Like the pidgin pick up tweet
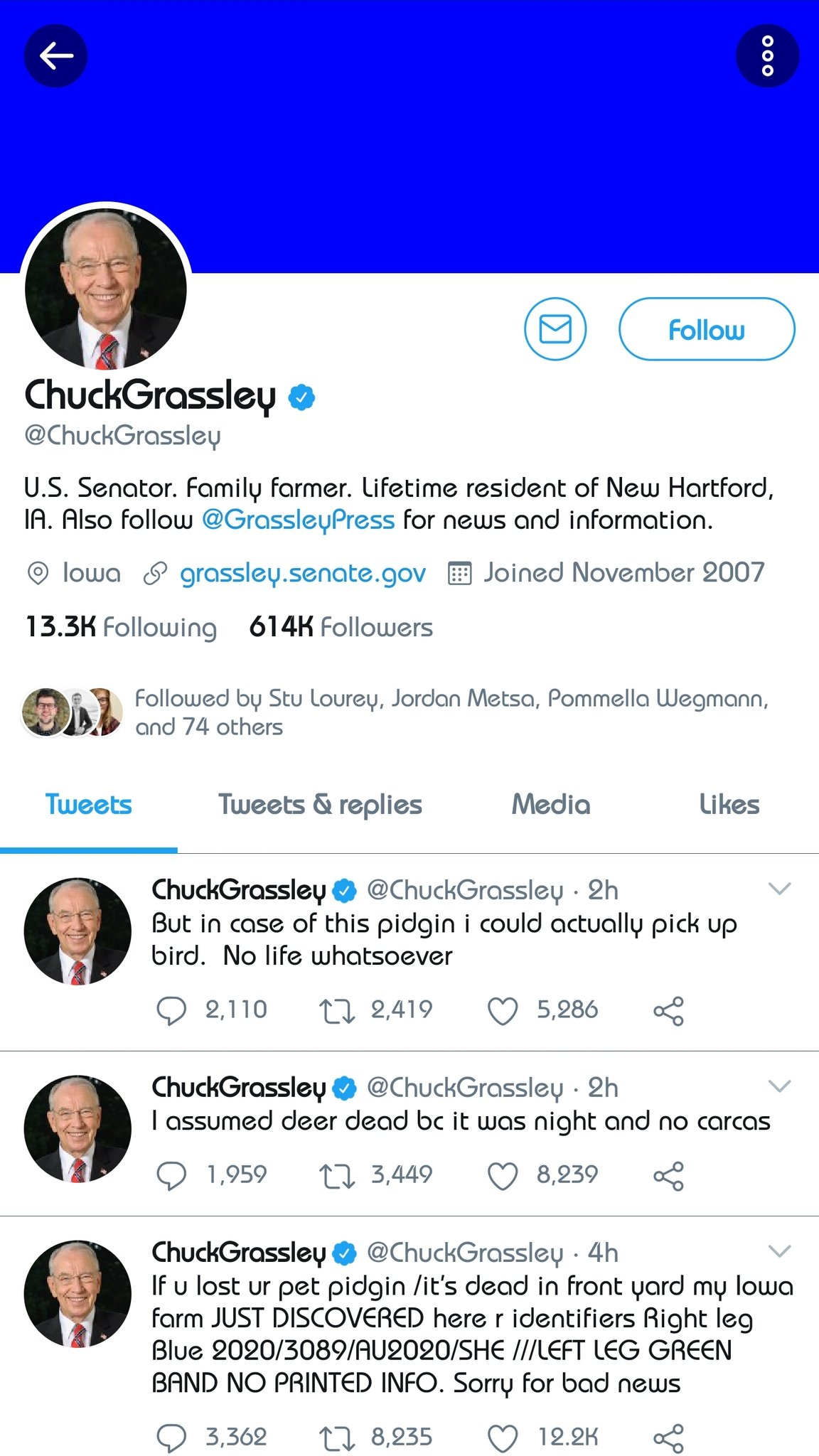 click(x=503, y=1010)
